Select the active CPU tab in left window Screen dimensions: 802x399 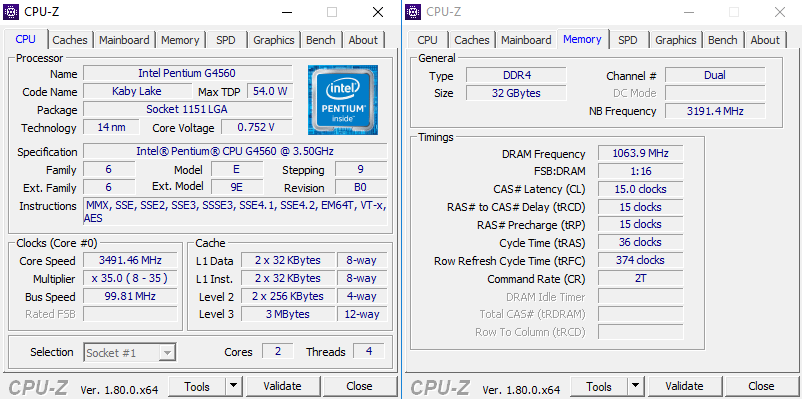(x=26, y=39)
